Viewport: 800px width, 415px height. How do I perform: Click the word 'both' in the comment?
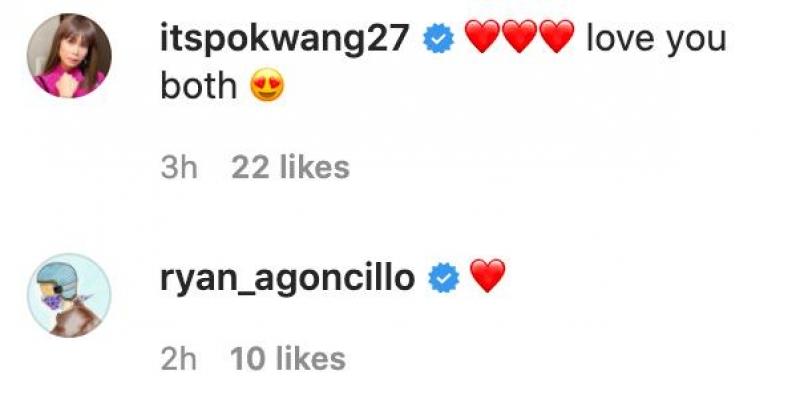click(x=198, y=85)
